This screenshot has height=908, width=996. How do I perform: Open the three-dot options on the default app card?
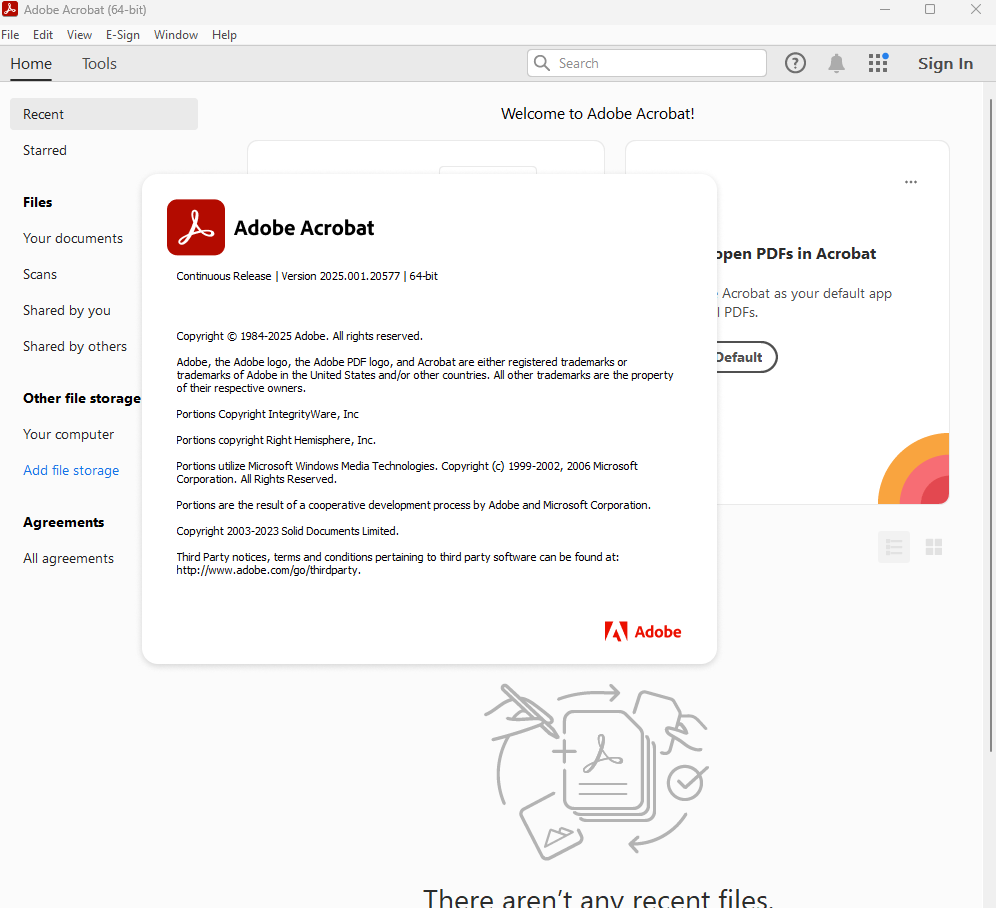pyautogui.click(x=911, y=182)
